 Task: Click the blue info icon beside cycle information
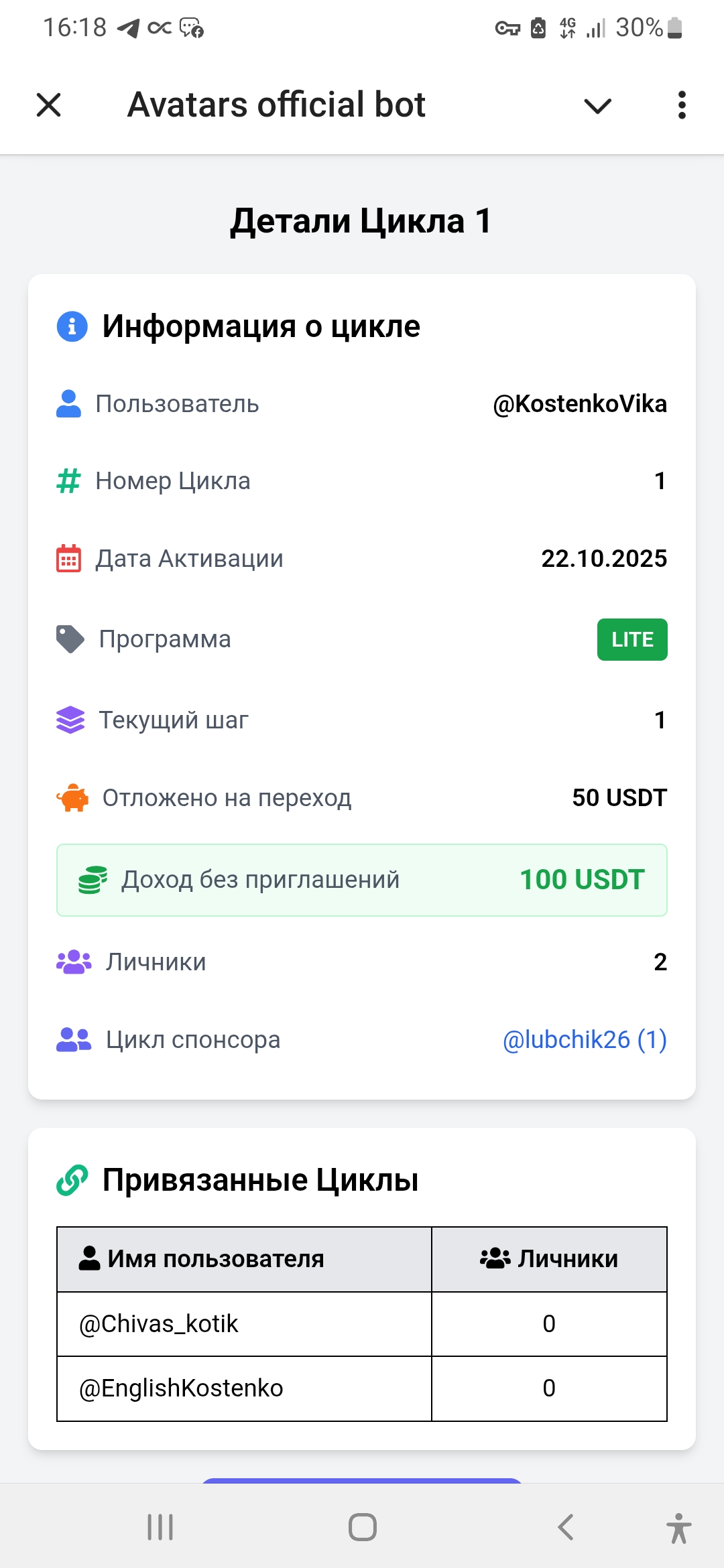[x=72, y=326]
